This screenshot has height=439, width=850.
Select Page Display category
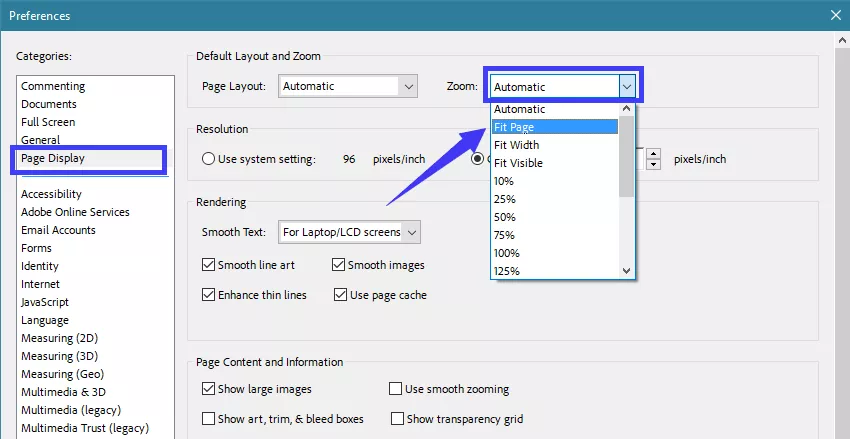point(53,158)
